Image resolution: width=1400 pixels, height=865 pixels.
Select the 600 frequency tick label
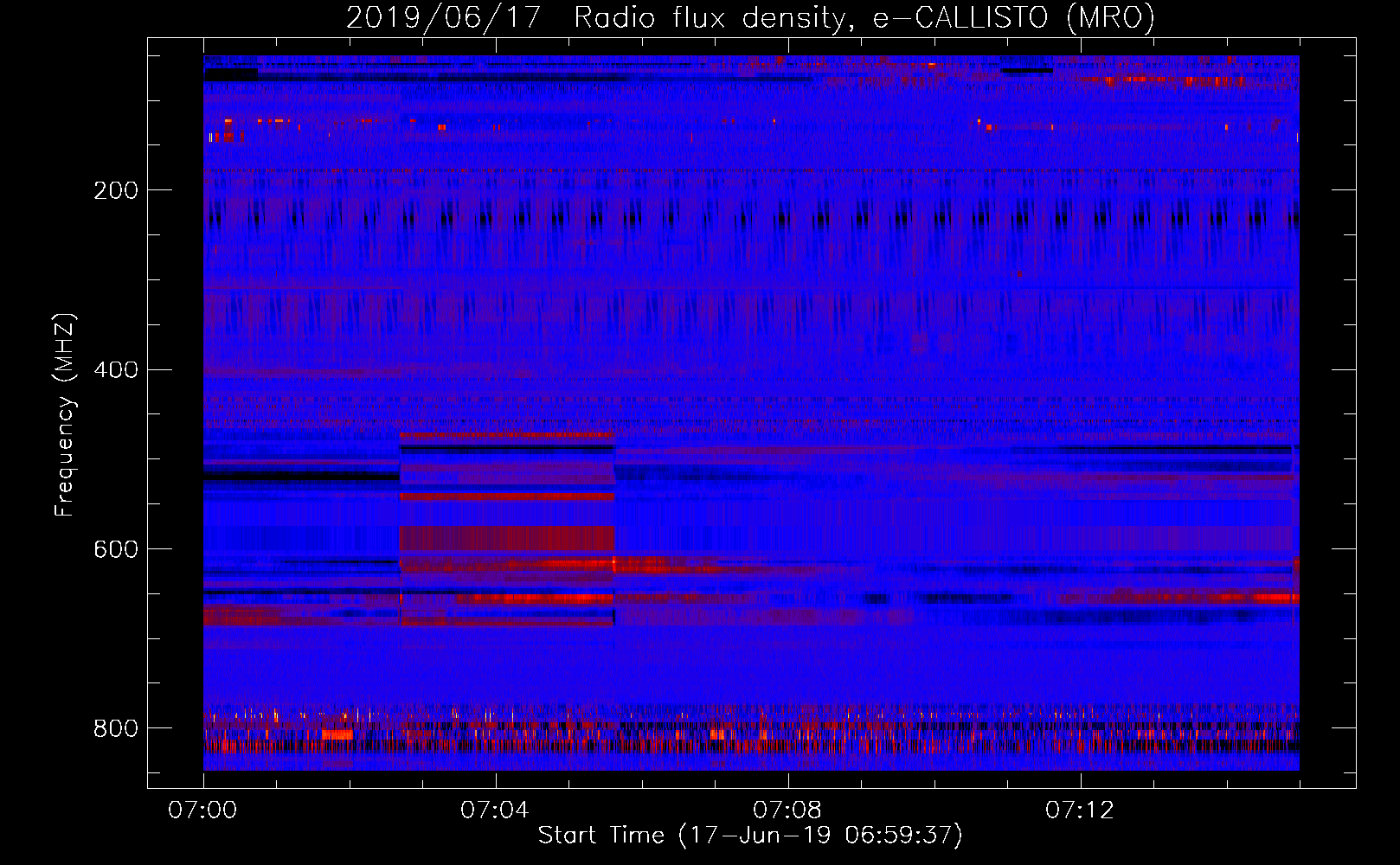[x=116, y=550]
